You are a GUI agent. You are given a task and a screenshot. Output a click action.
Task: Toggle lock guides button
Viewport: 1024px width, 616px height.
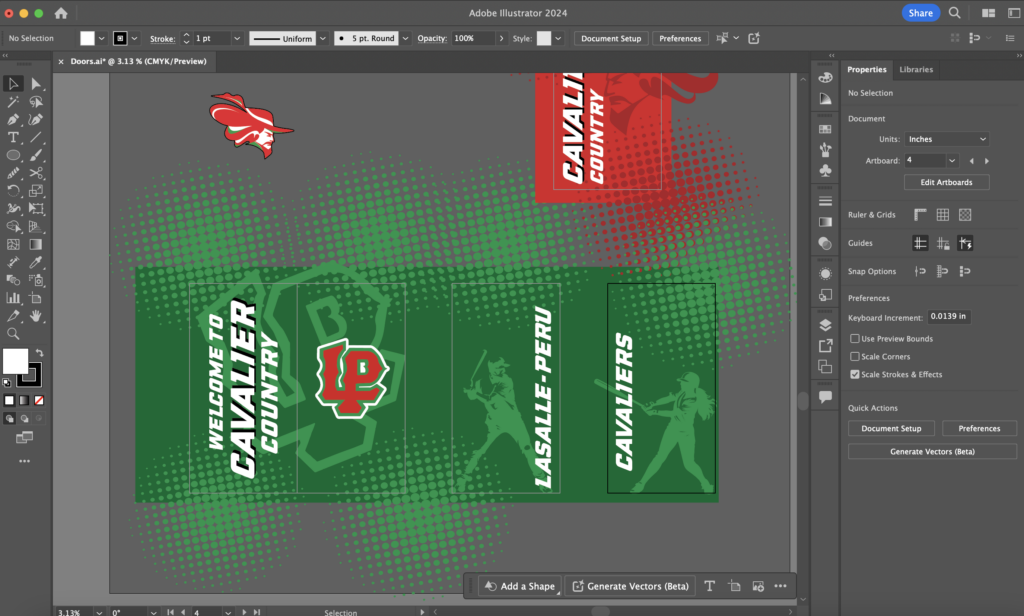[x=942, y=243]
